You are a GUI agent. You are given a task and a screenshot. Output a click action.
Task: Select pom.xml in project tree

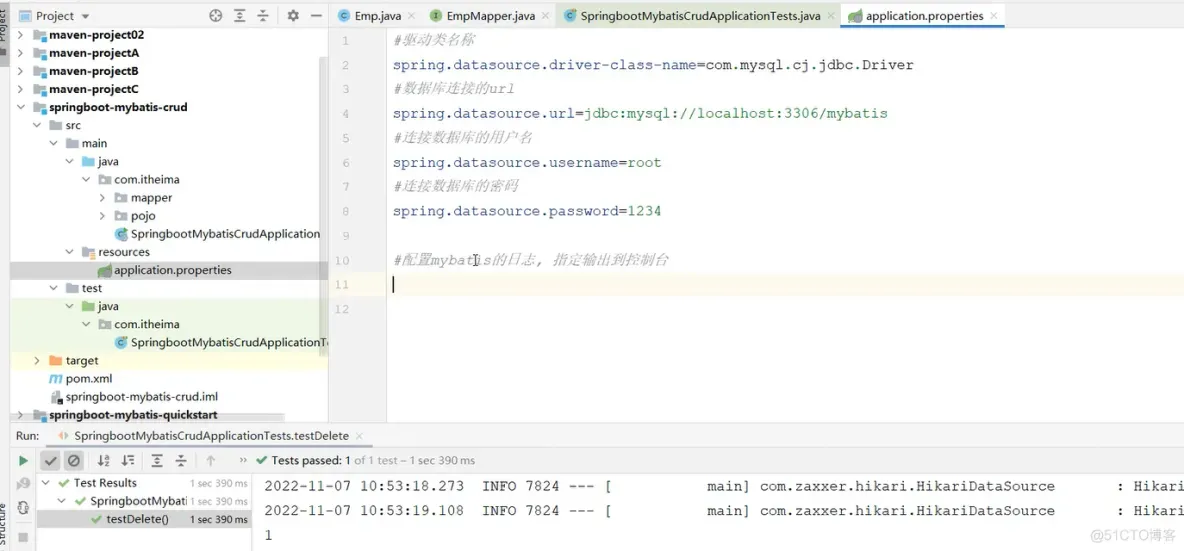pos(81,379)
